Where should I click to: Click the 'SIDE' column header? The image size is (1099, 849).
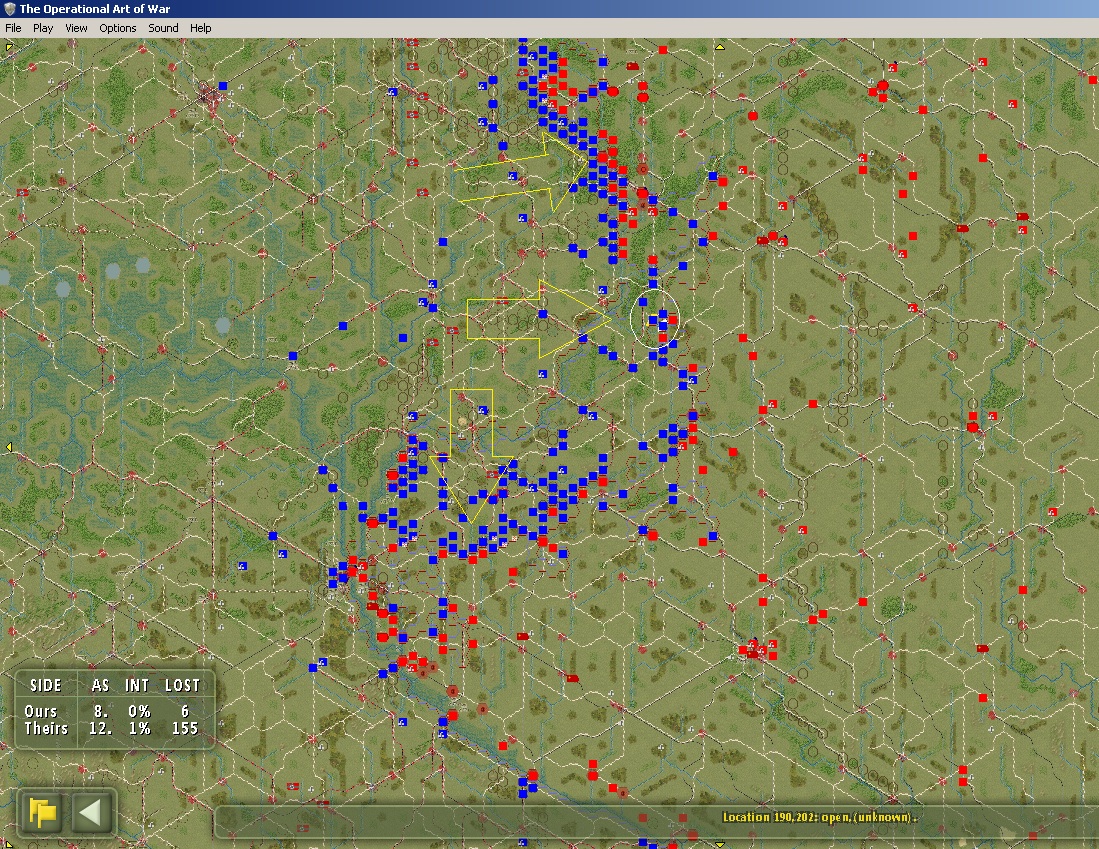tap(46, 685)
